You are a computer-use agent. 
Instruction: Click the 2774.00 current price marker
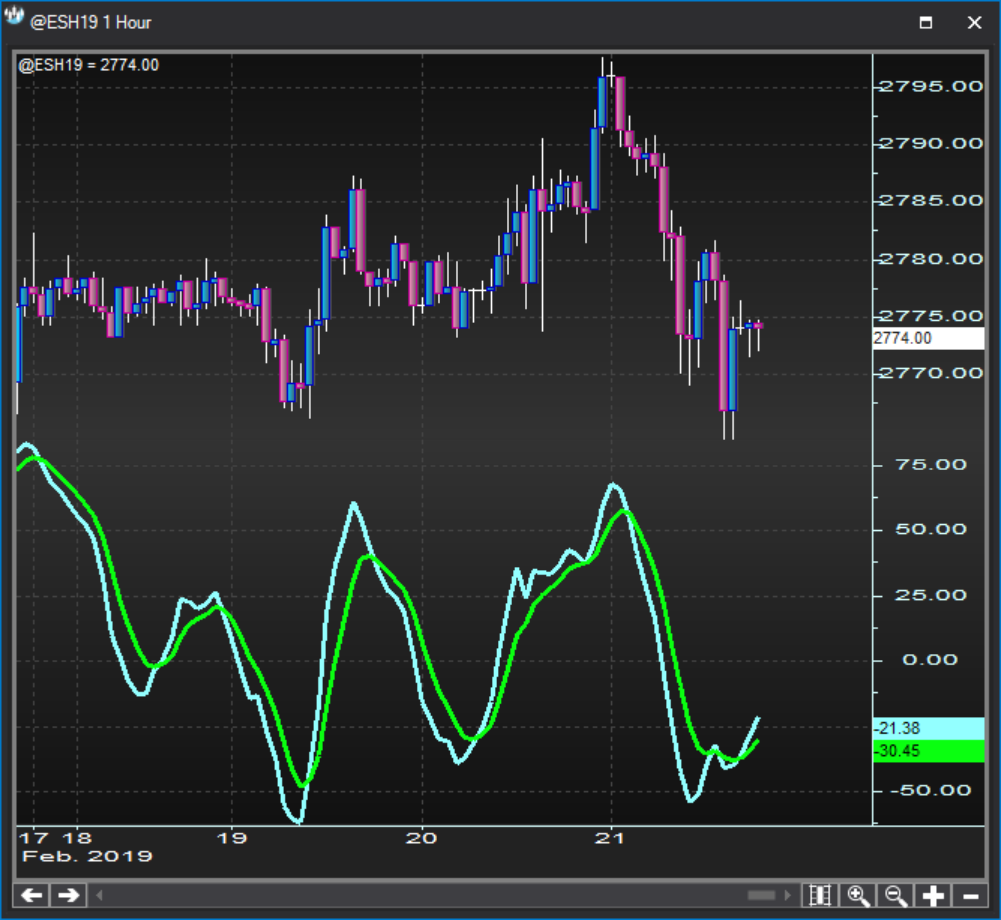coord(928,338)
